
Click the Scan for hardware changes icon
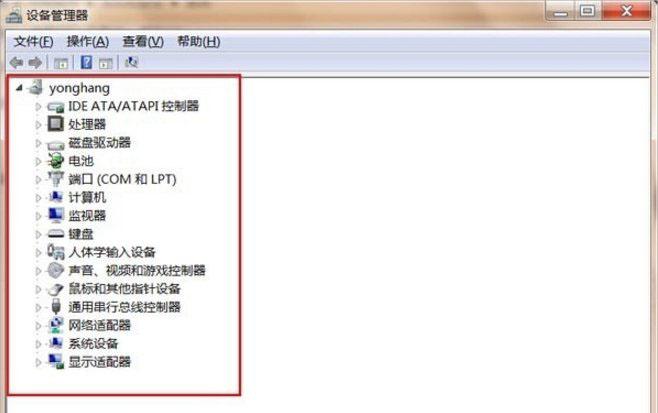tap(131, 63)
